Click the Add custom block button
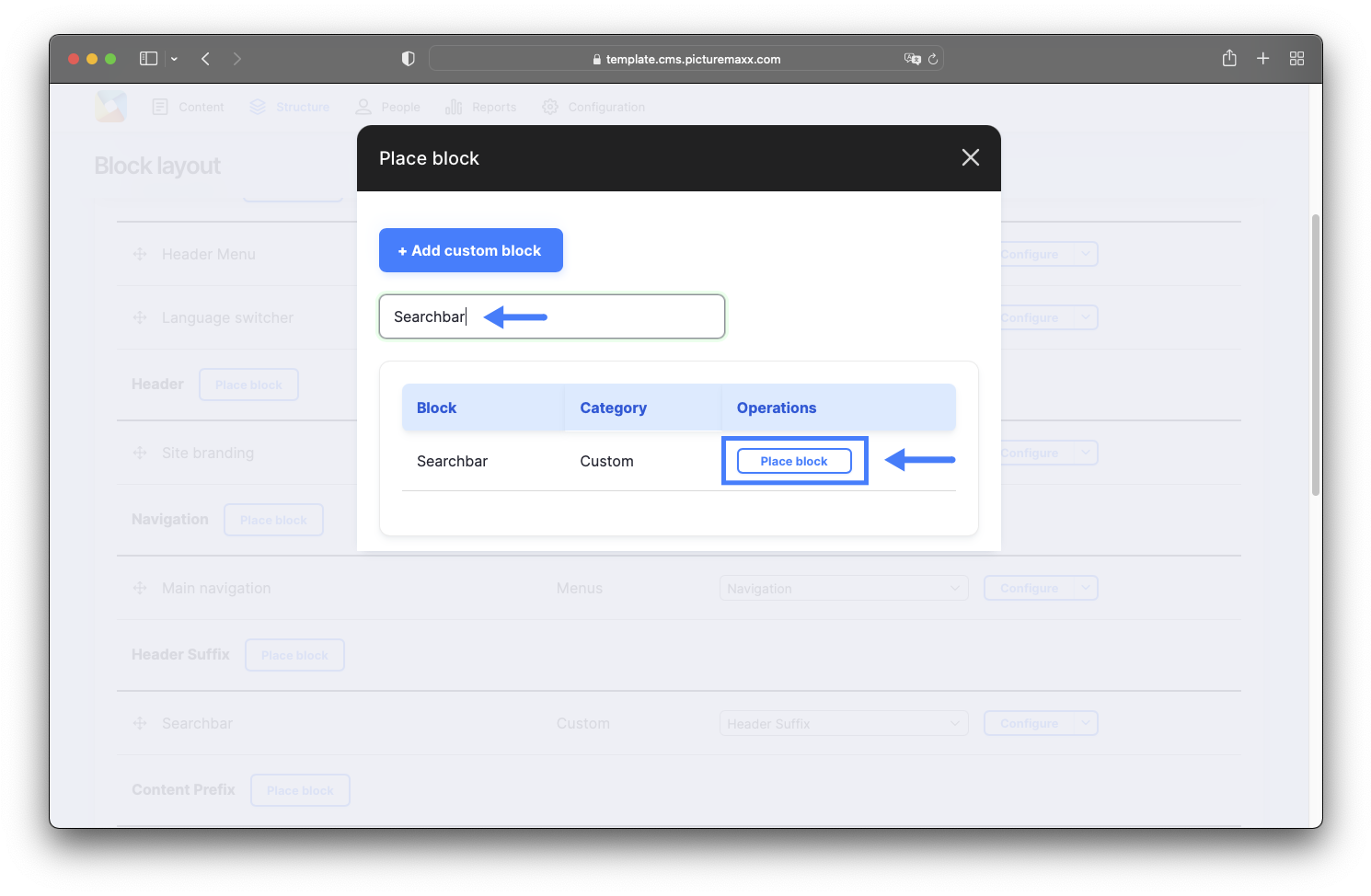The height and width of the screenshot is (896, 1371). click(x=471, y=250)
